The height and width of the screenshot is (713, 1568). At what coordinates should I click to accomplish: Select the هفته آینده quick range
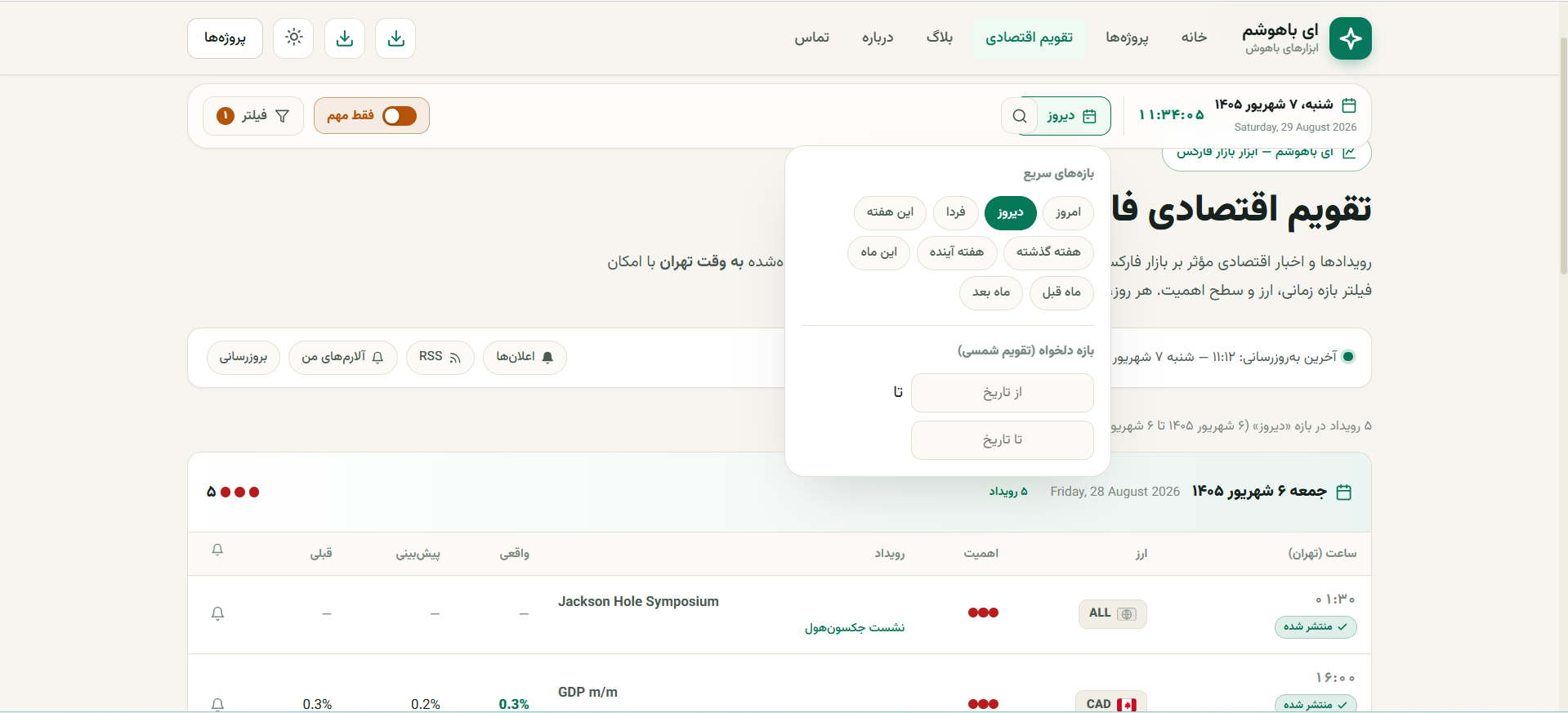tap(957, 252)
